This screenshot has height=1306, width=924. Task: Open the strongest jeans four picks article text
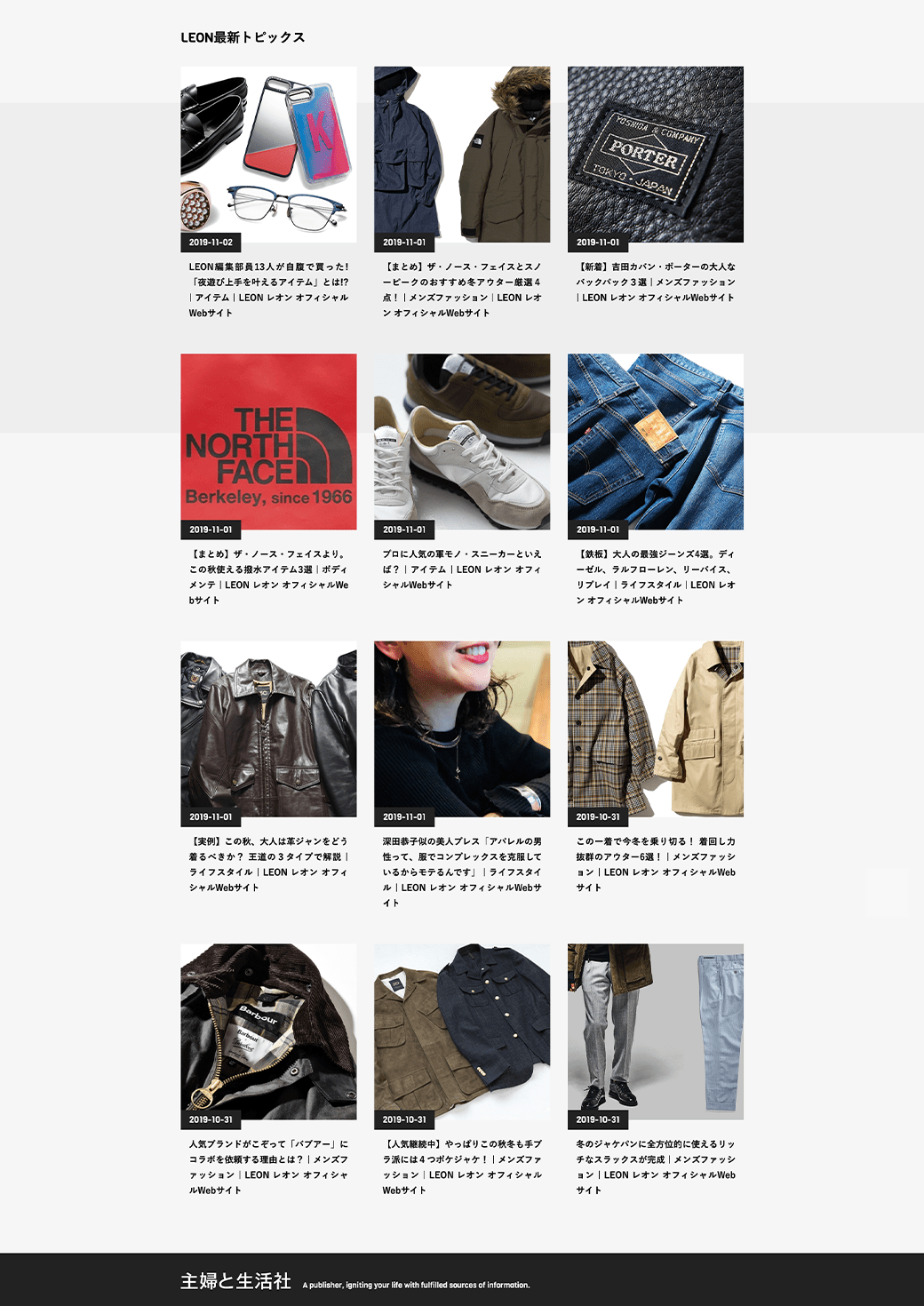point(656,577)
